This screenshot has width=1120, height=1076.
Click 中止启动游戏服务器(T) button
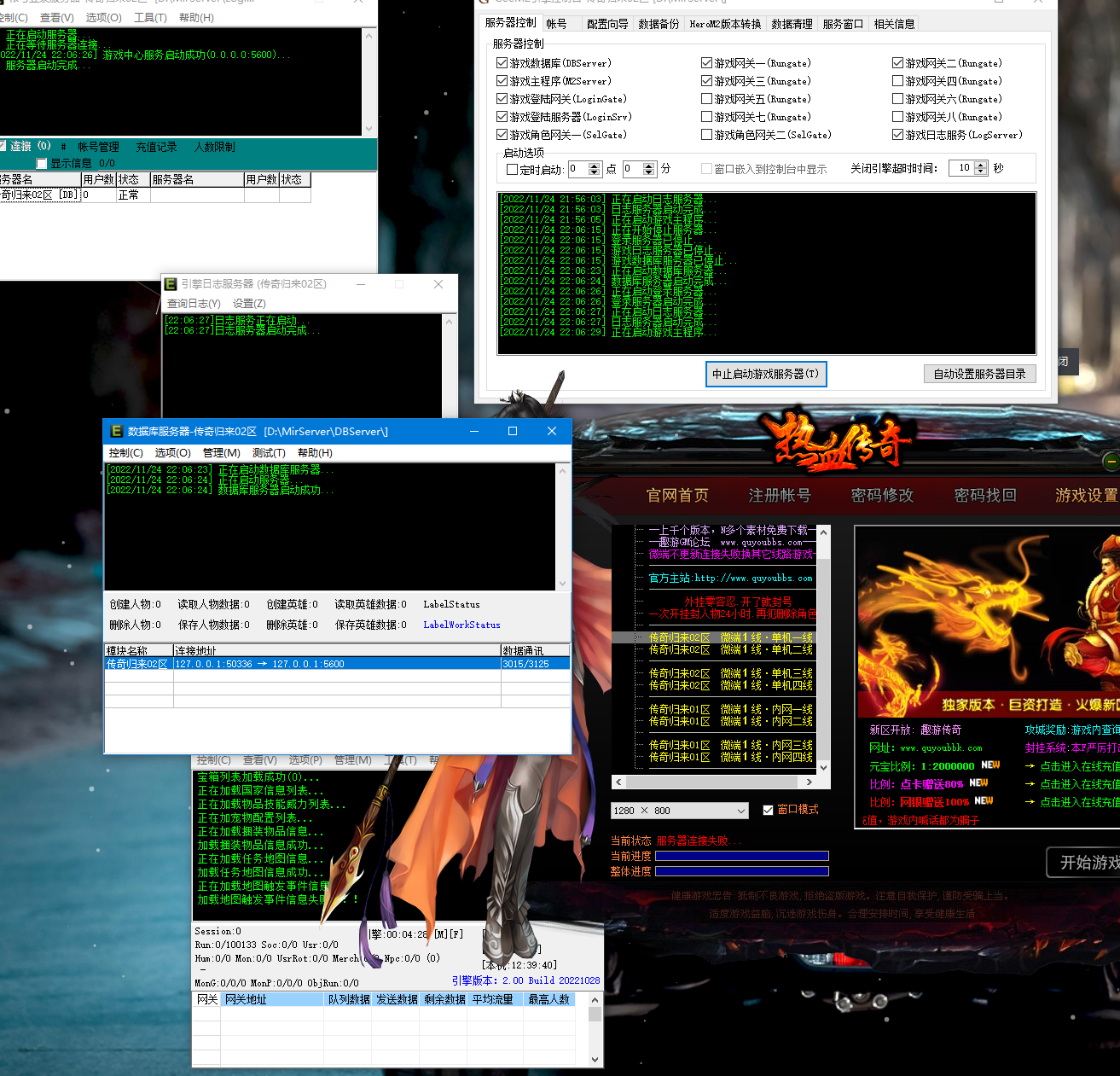point(765,374)
